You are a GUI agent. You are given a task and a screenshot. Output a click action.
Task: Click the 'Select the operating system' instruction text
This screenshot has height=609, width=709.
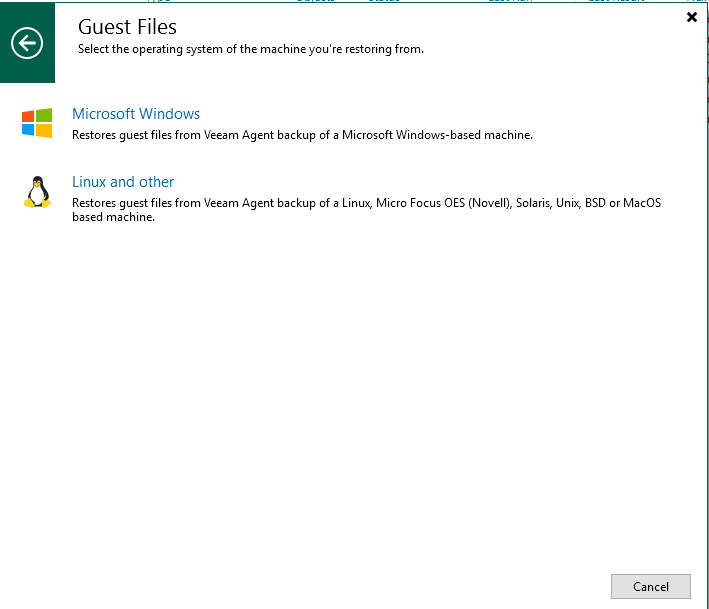[x=250, y=49]
